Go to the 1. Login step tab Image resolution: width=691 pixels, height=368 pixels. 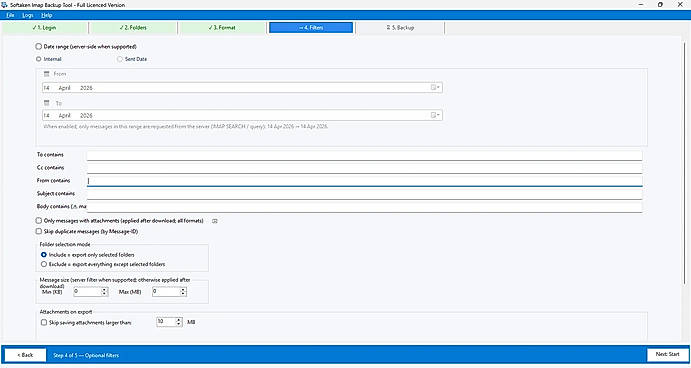click(x=45, y=28)
